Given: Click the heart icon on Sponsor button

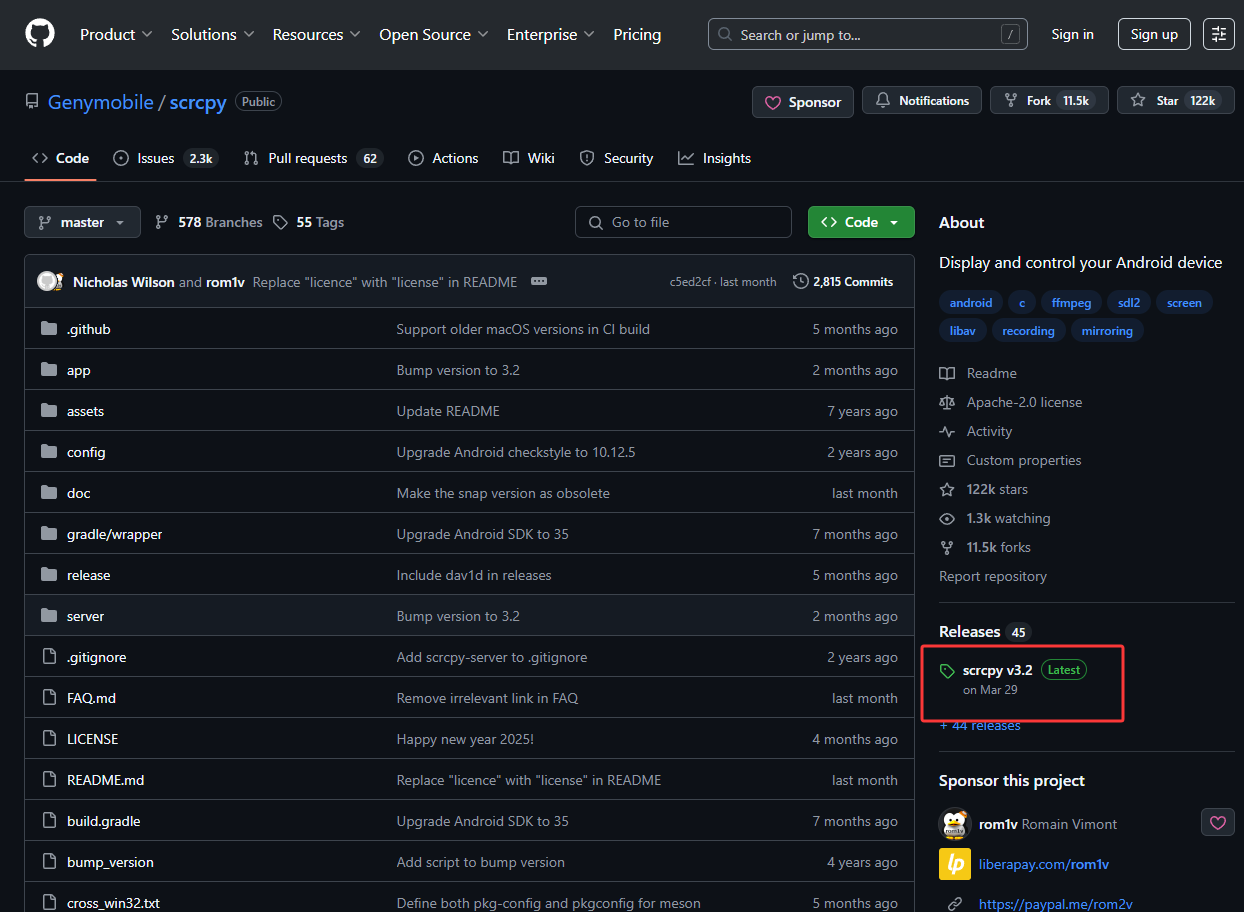Looking at the screenshot, I should [773, 102].
